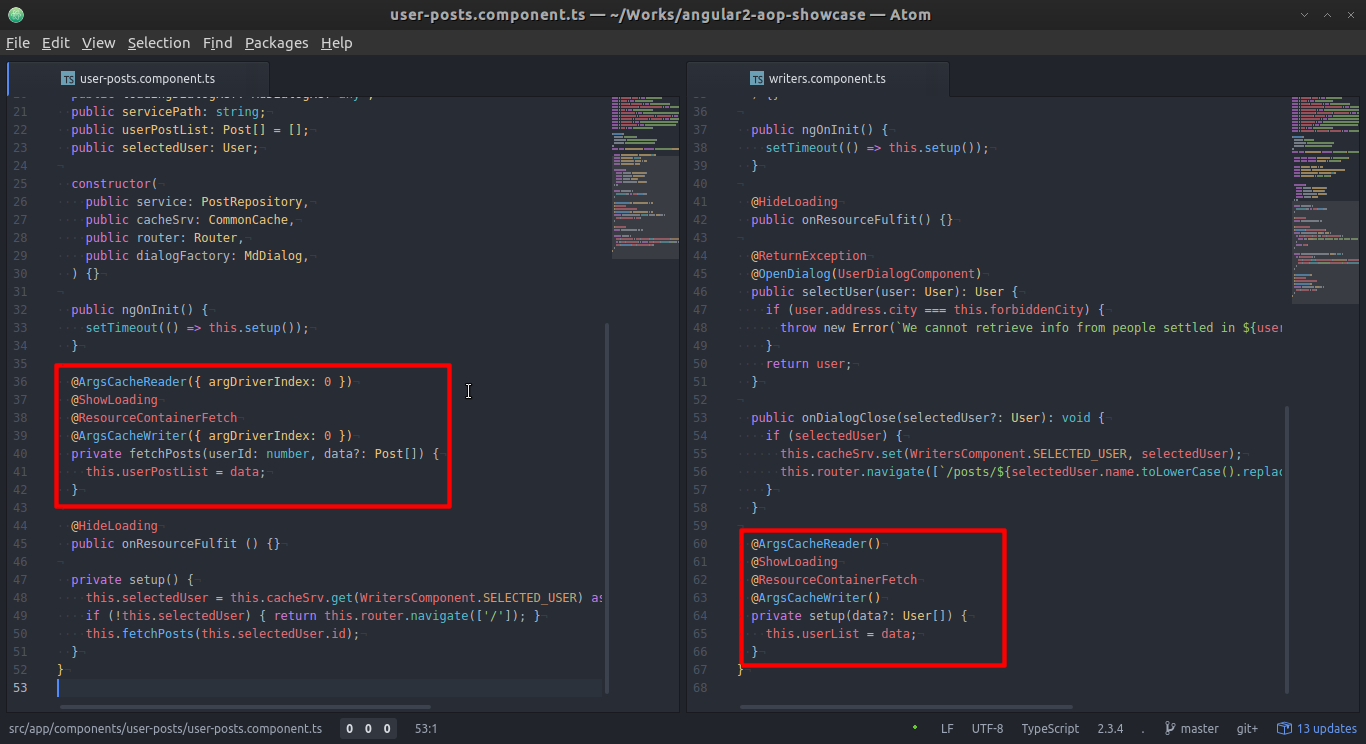The width and height of the screenshot is (1366, 744).
Task: Click the green status dot in status bar
Action: click(915, 729)
